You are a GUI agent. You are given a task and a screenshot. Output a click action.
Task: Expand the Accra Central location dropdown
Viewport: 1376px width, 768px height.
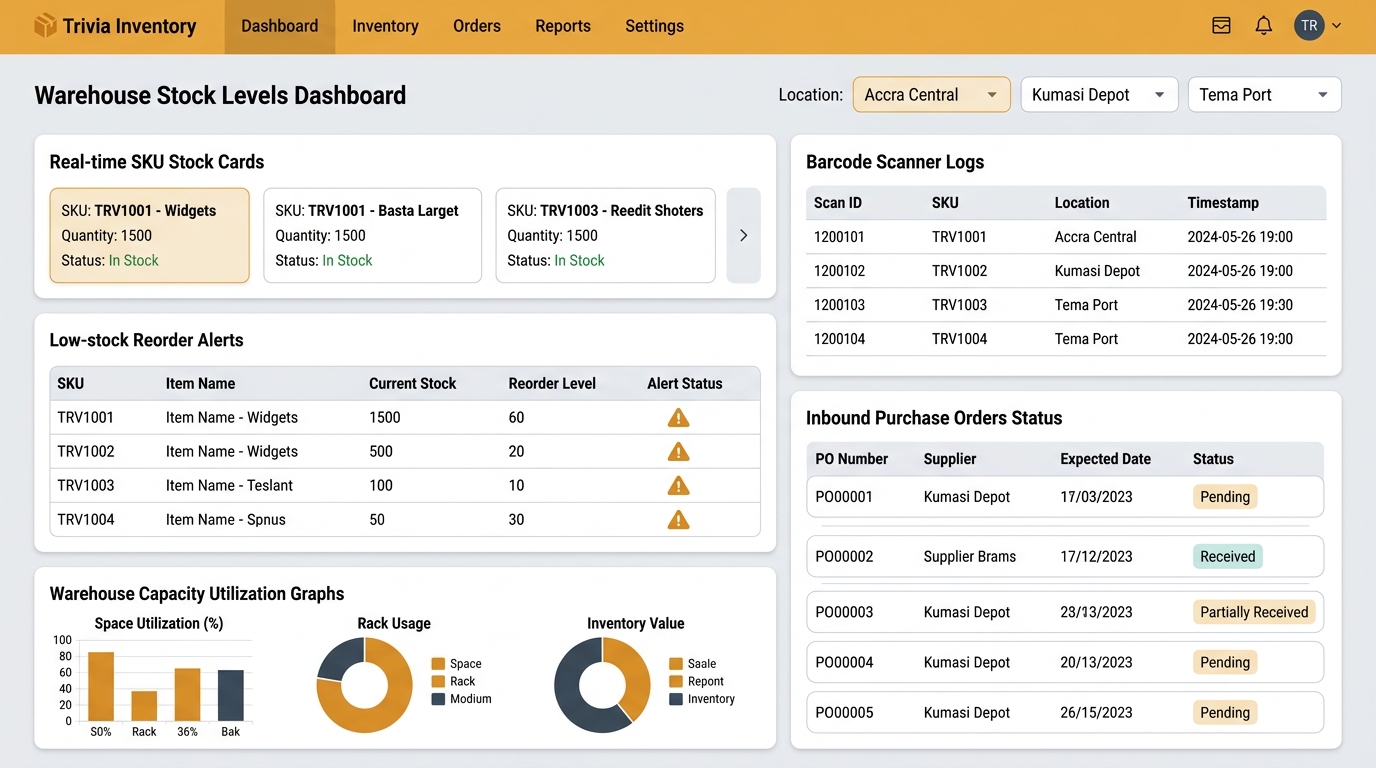tap(931, 95)
